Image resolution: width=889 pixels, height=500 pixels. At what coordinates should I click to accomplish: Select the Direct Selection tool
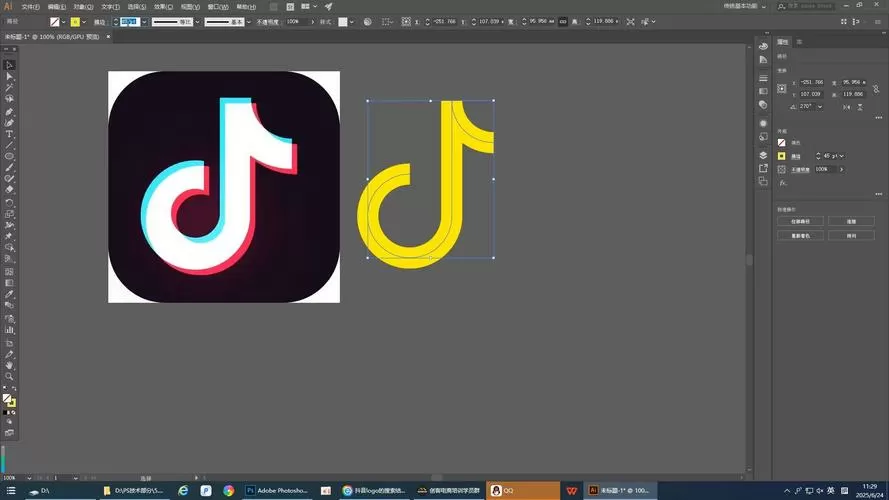pos(9,77)
